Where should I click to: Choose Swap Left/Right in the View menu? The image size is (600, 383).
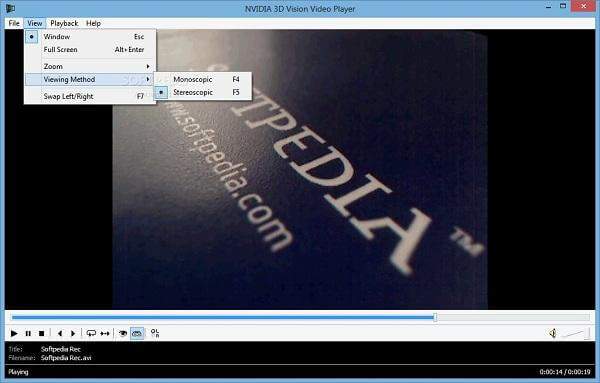coord(90,96)
